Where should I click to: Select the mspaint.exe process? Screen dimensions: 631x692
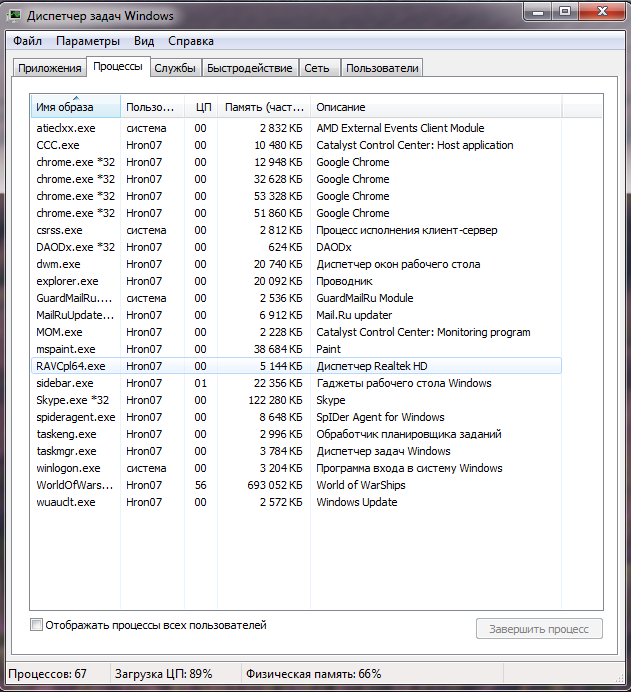click(x=296, y=349)
